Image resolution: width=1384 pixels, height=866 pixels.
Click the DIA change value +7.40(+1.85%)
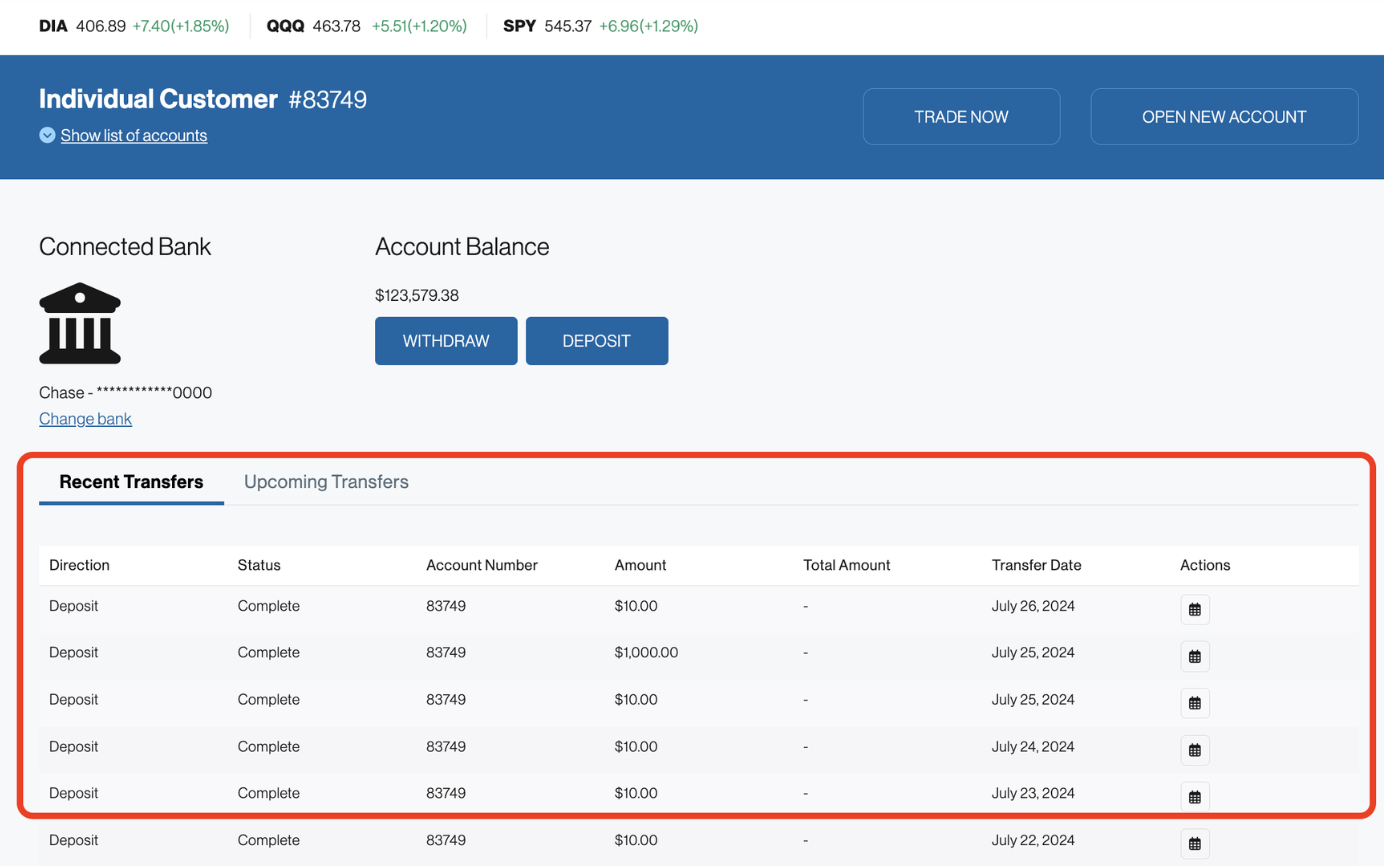181,26
